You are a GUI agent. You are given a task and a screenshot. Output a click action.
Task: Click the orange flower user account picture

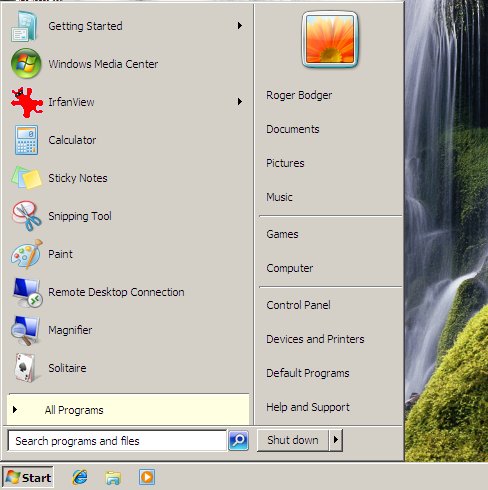[x=330, y=39]
